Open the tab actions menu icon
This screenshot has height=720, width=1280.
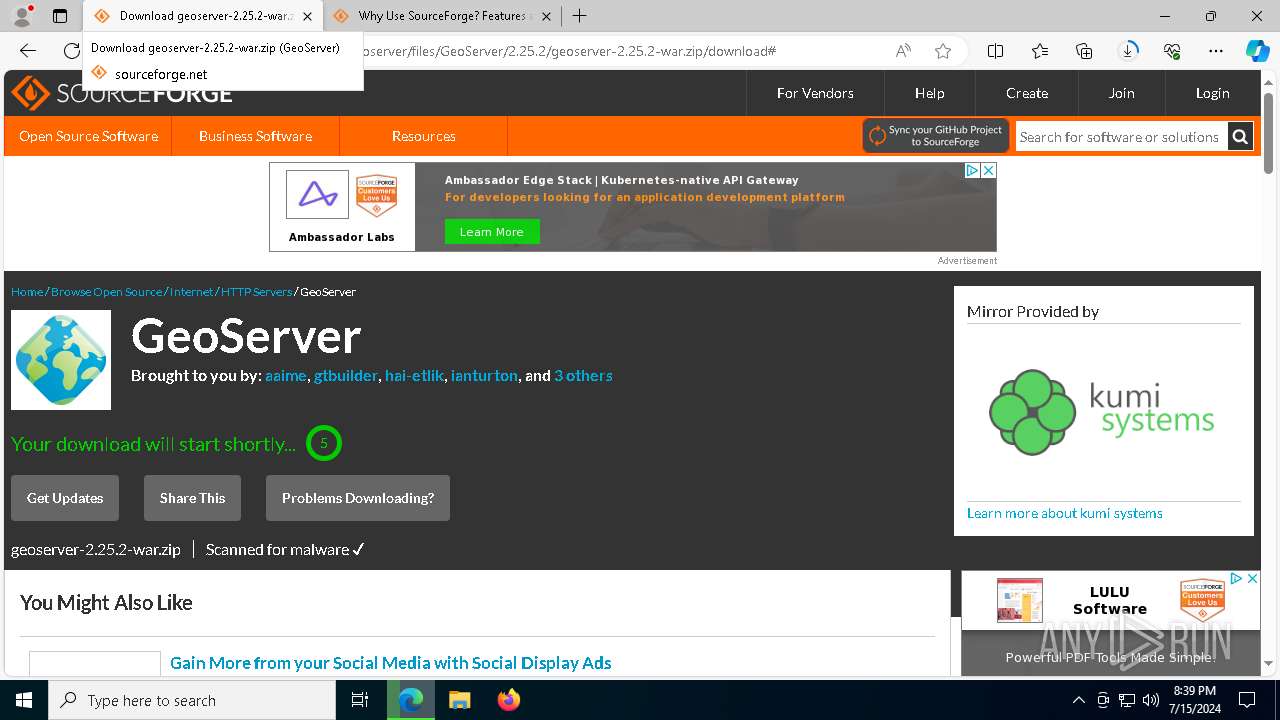coord(60,16)
